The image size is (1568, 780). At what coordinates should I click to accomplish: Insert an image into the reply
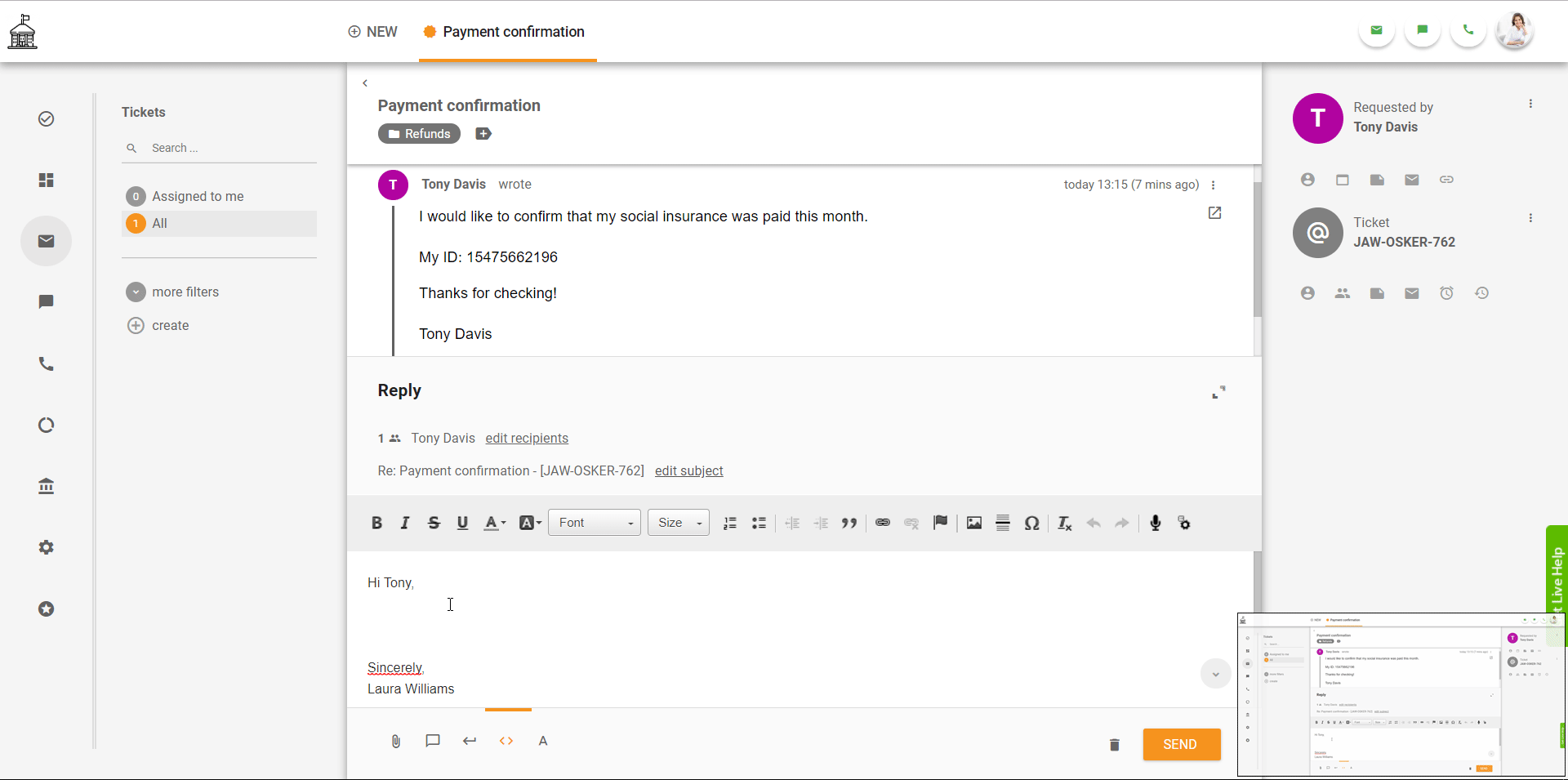click(x=973, y=524)
